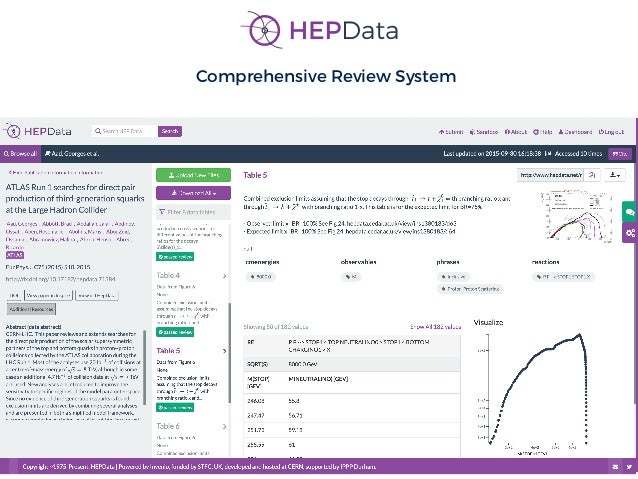The width and height of the screenshot is (638, 479).
Task: Click the table list scrollbar
Action: point(229,353)
